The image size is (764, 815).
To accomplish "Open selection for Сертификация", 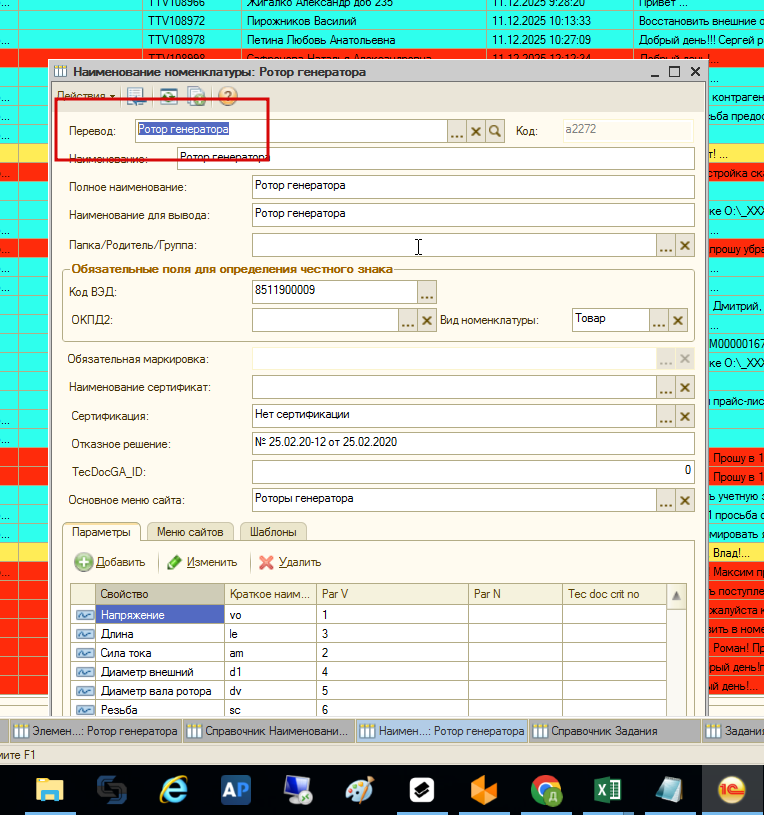I will click(x=666, y=416).
